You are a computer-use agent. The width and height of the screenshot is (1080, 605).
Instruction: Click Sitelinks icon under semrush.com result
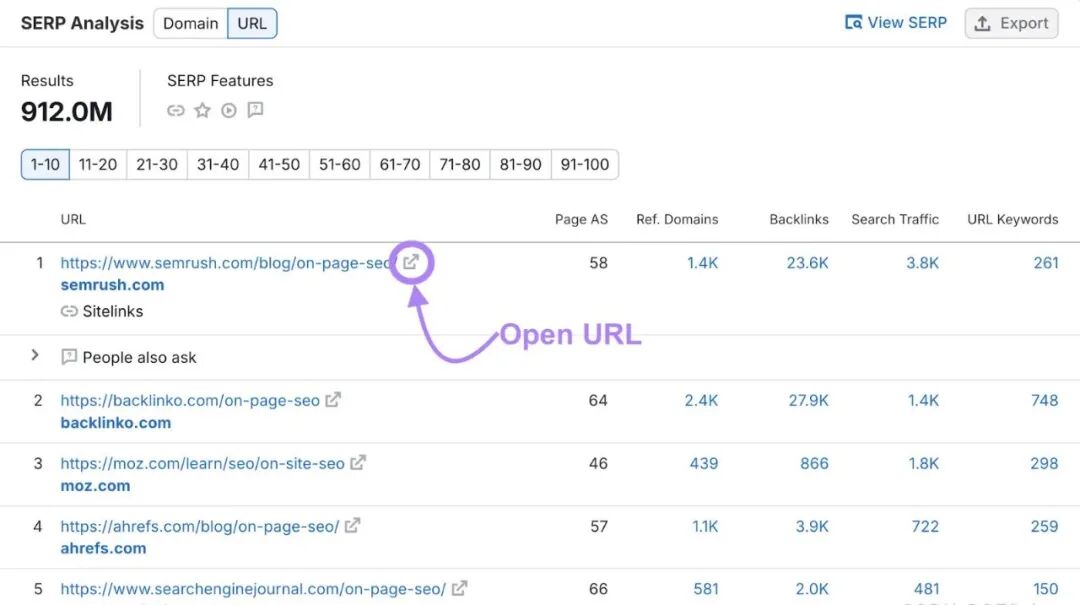point(69,311)
